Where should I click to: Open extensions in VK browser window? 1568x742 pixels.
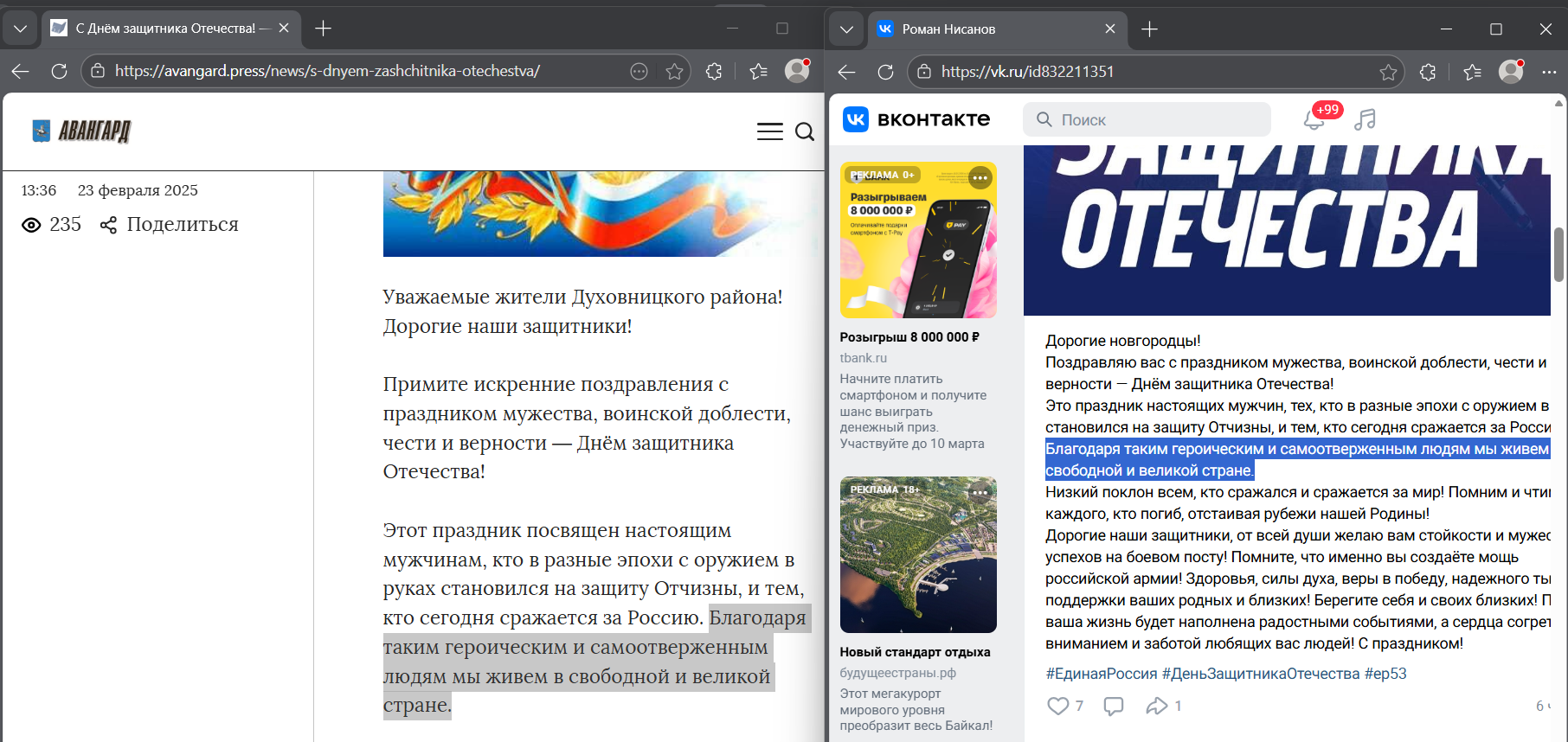click(1428, 73)
